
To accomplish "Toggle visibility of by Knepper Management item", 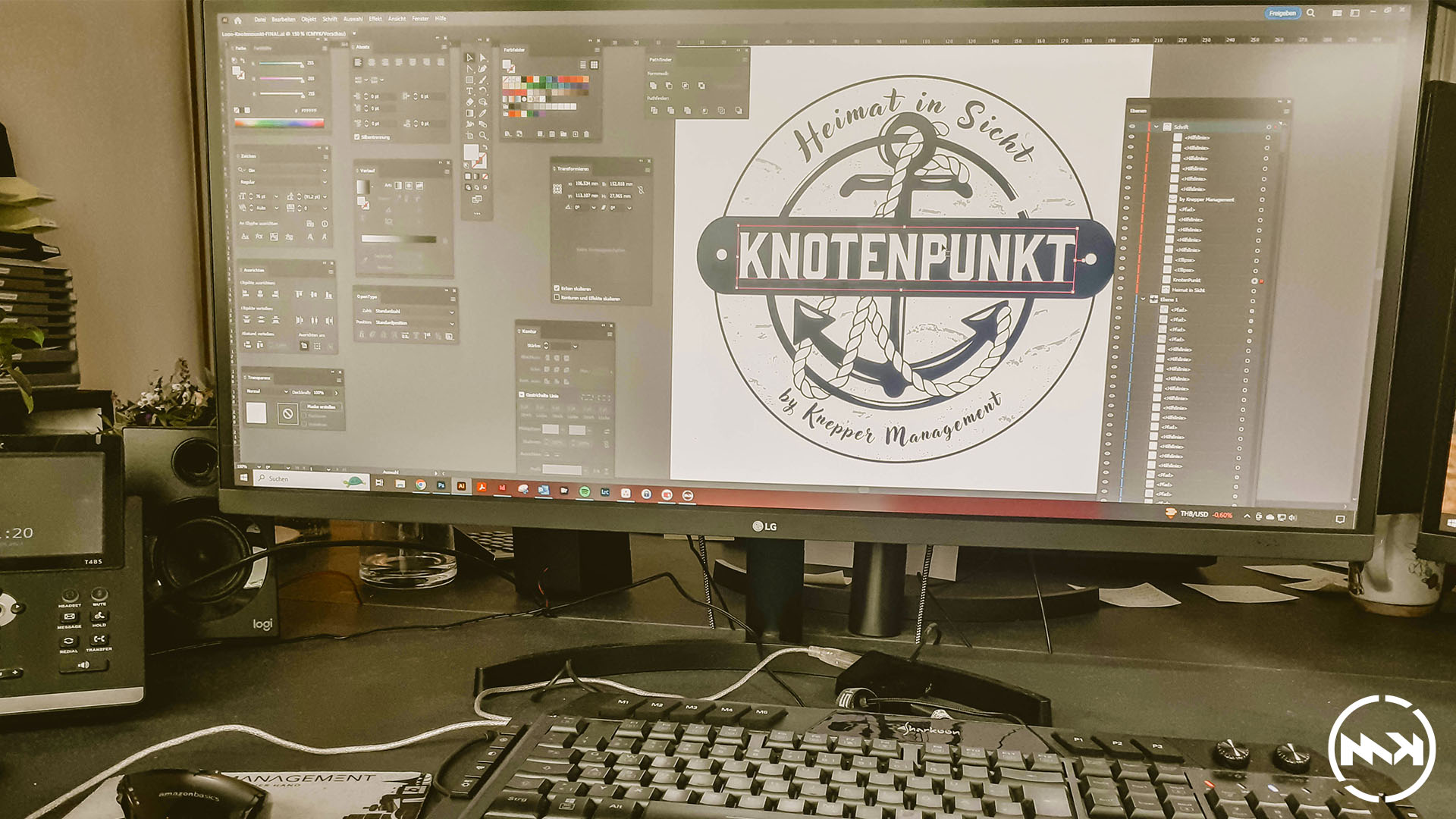I will click(1127, 198).
